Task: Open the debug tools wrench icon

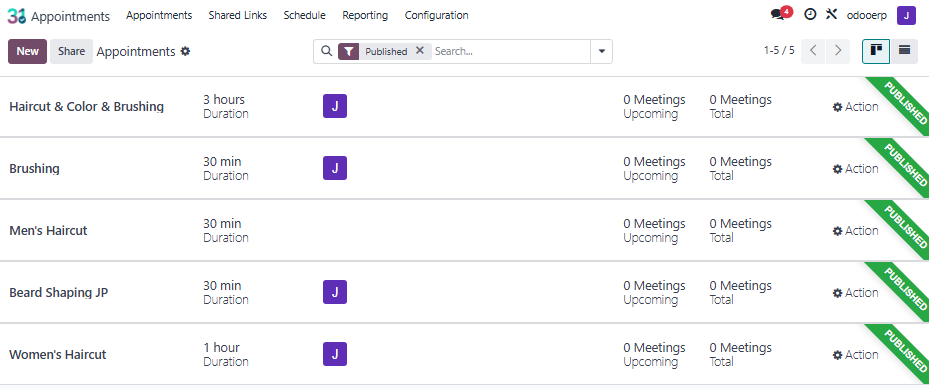Action: (831, 14)
